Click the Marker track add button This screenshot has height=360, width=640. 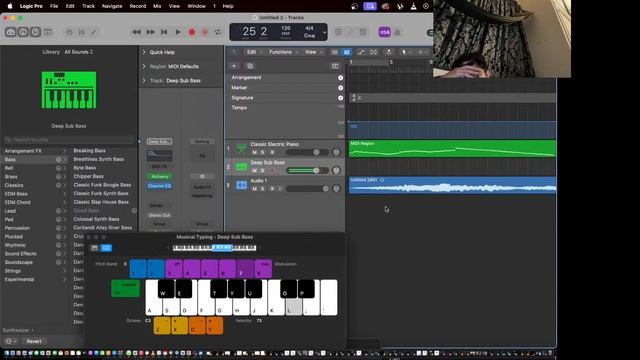coord(340,88)
